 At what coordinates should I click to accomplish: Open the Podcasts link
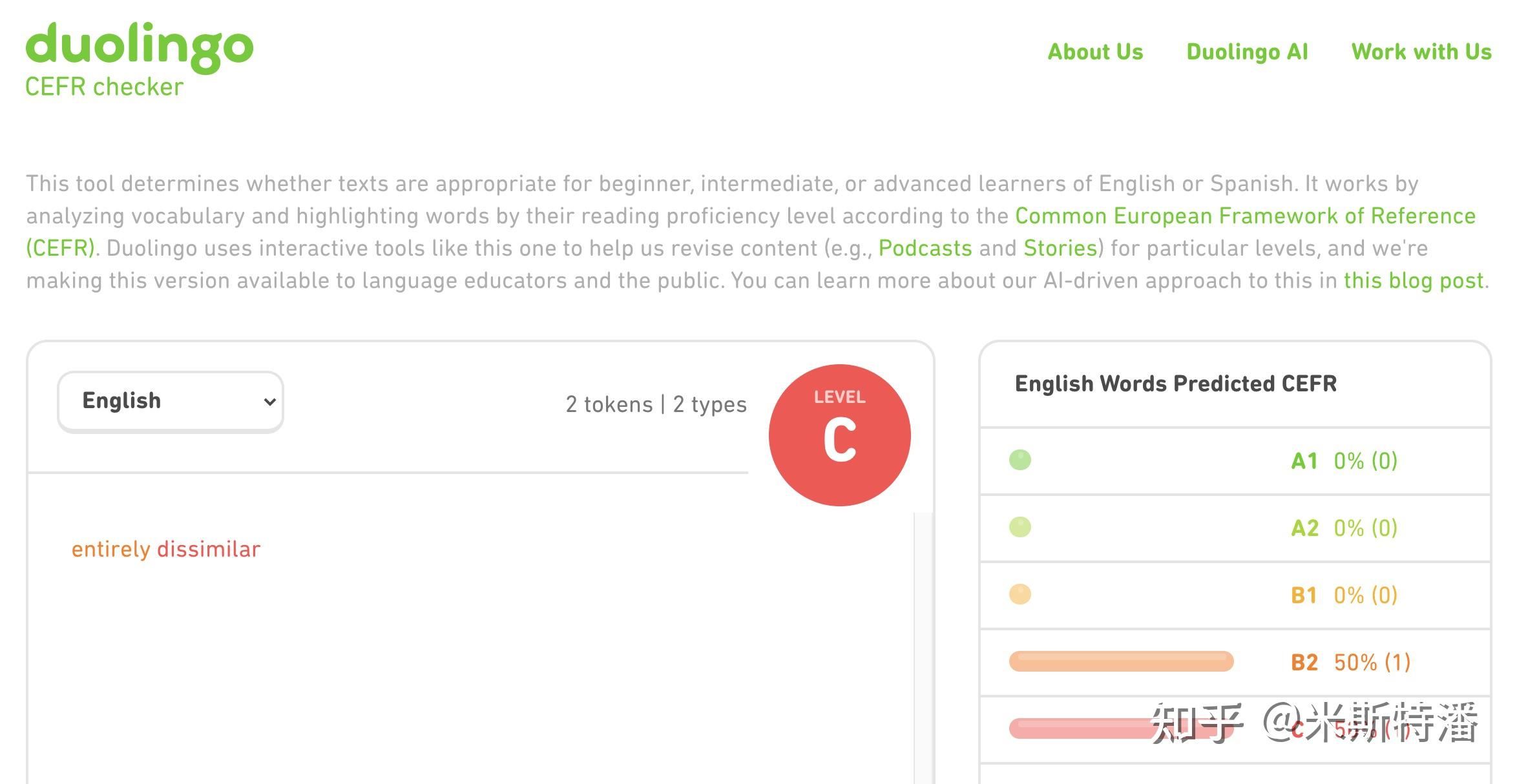(926, 248)
